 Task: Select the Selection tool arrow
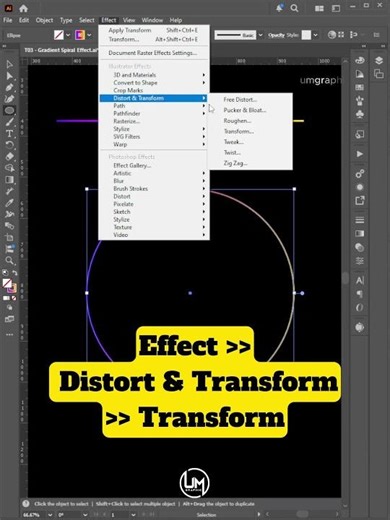9,64
